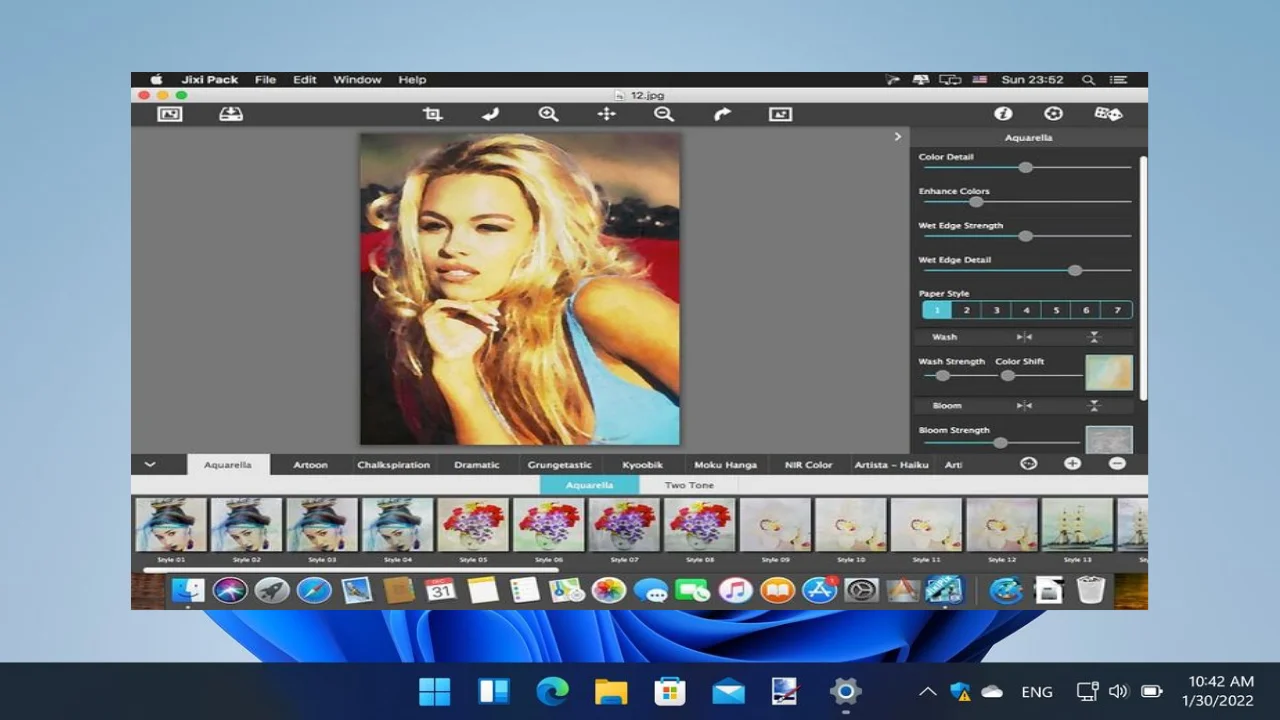1280x720 pixels.
Task: Show hidden icons in Windows tray
Action: click(x=927, y=691)
